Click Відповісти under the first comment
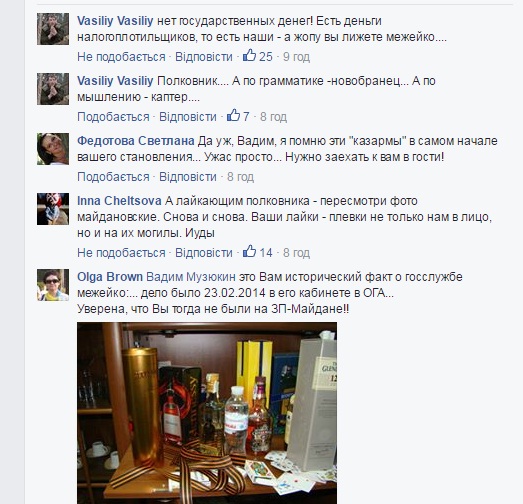 [204, 57]
